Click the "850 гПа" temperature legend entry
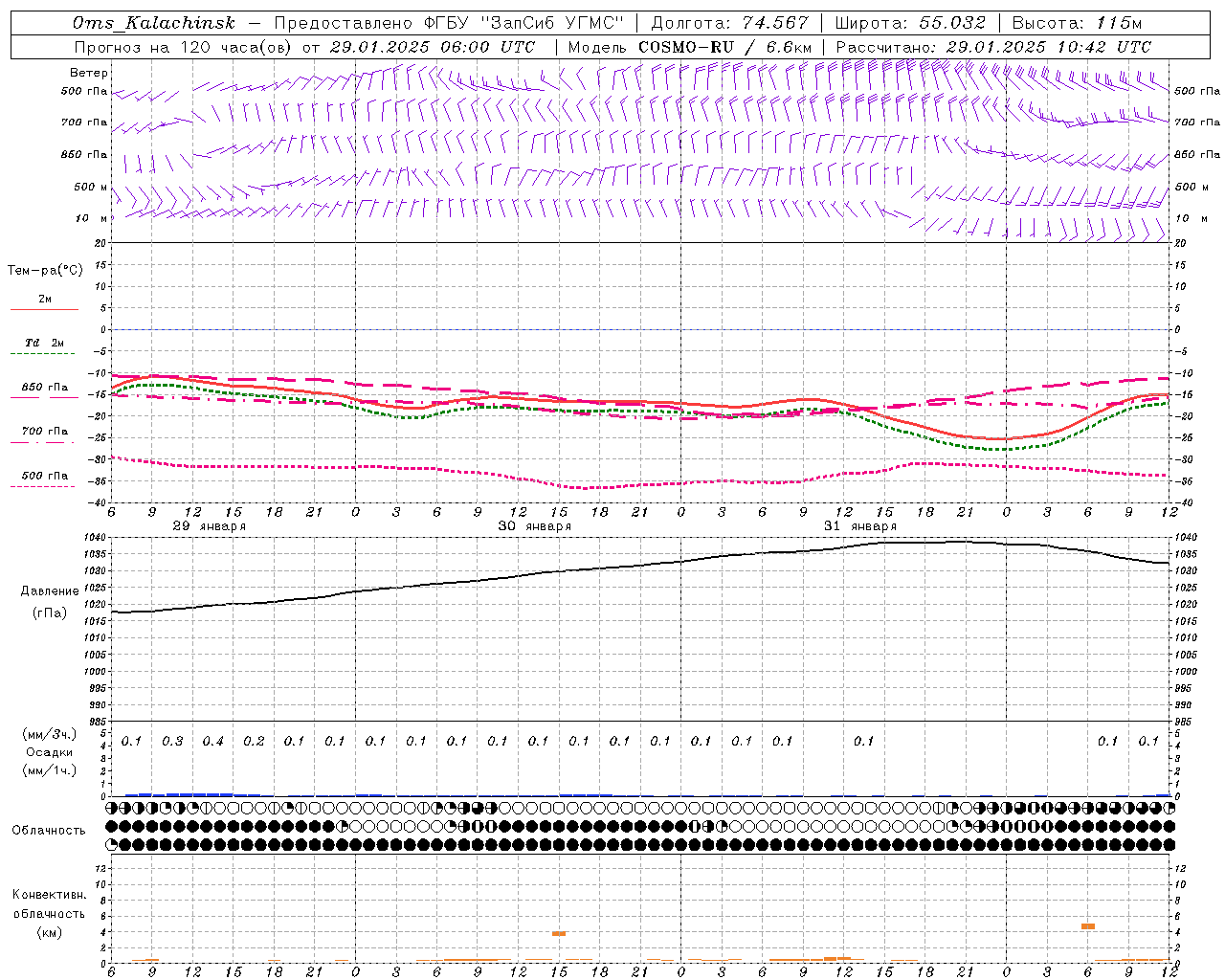1225x980 pixels. click(x=45, y=388)
